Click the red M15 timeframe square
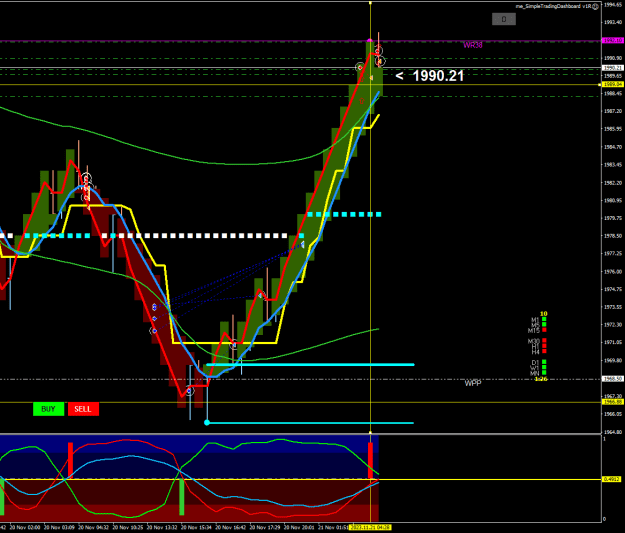Image resolution: width=625 pixels, height=533 pixels. (544, 330)
